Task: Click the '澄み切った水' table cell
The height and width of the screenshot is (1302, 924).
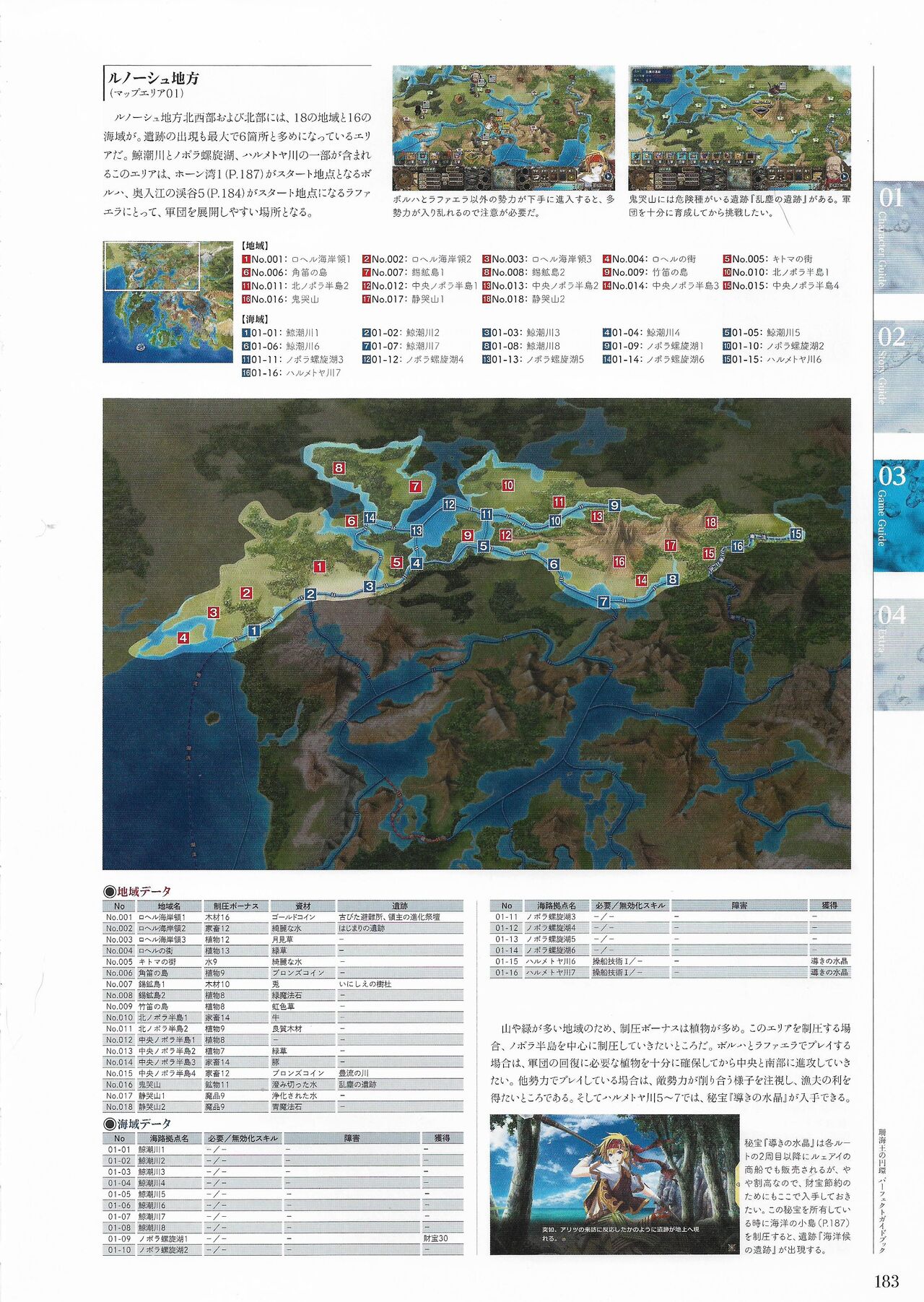Action: [x=295, y=1084]
